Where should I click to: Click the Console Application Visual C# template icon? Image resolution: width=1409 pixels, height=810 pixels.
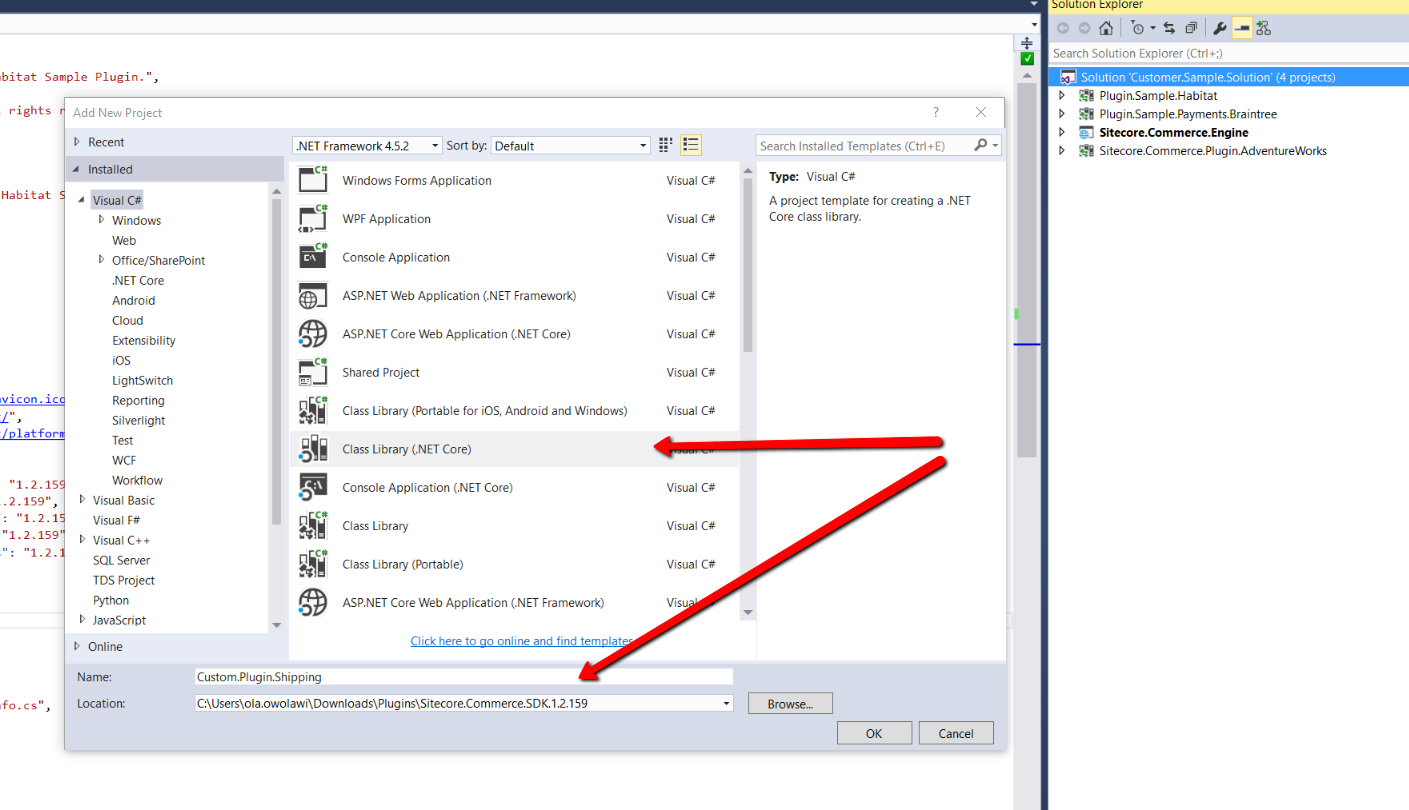314,257
